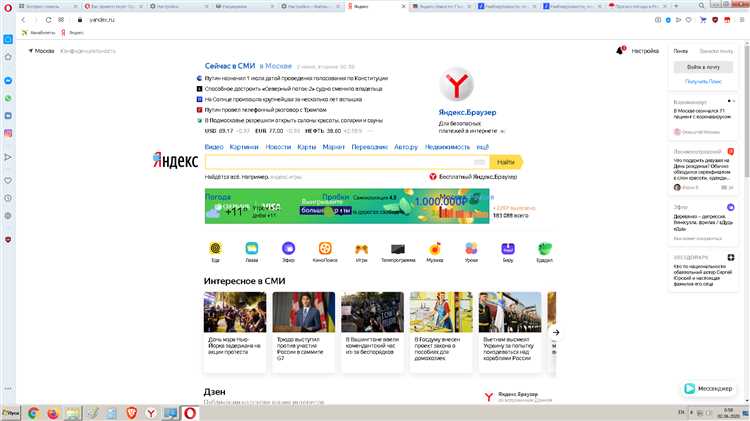Select the Новости link above search
This screenshot has height=421, width=750.
278,147
